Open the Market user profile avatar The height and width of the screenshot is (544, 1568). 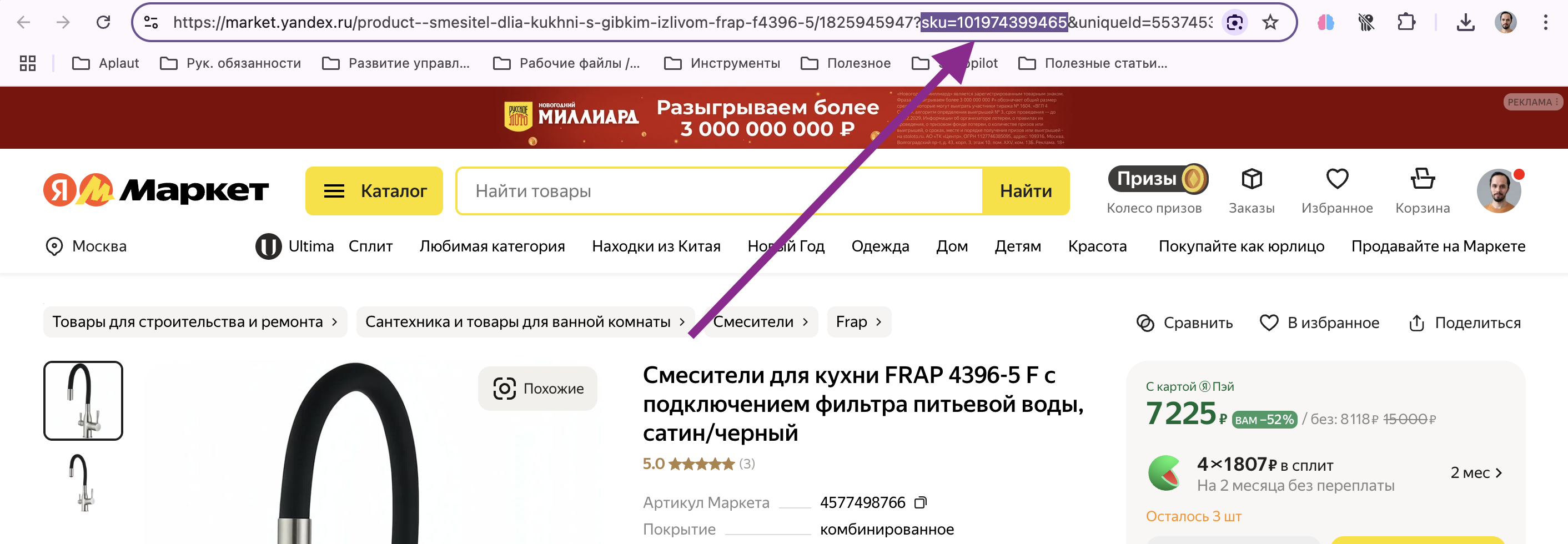[1499, 190]
